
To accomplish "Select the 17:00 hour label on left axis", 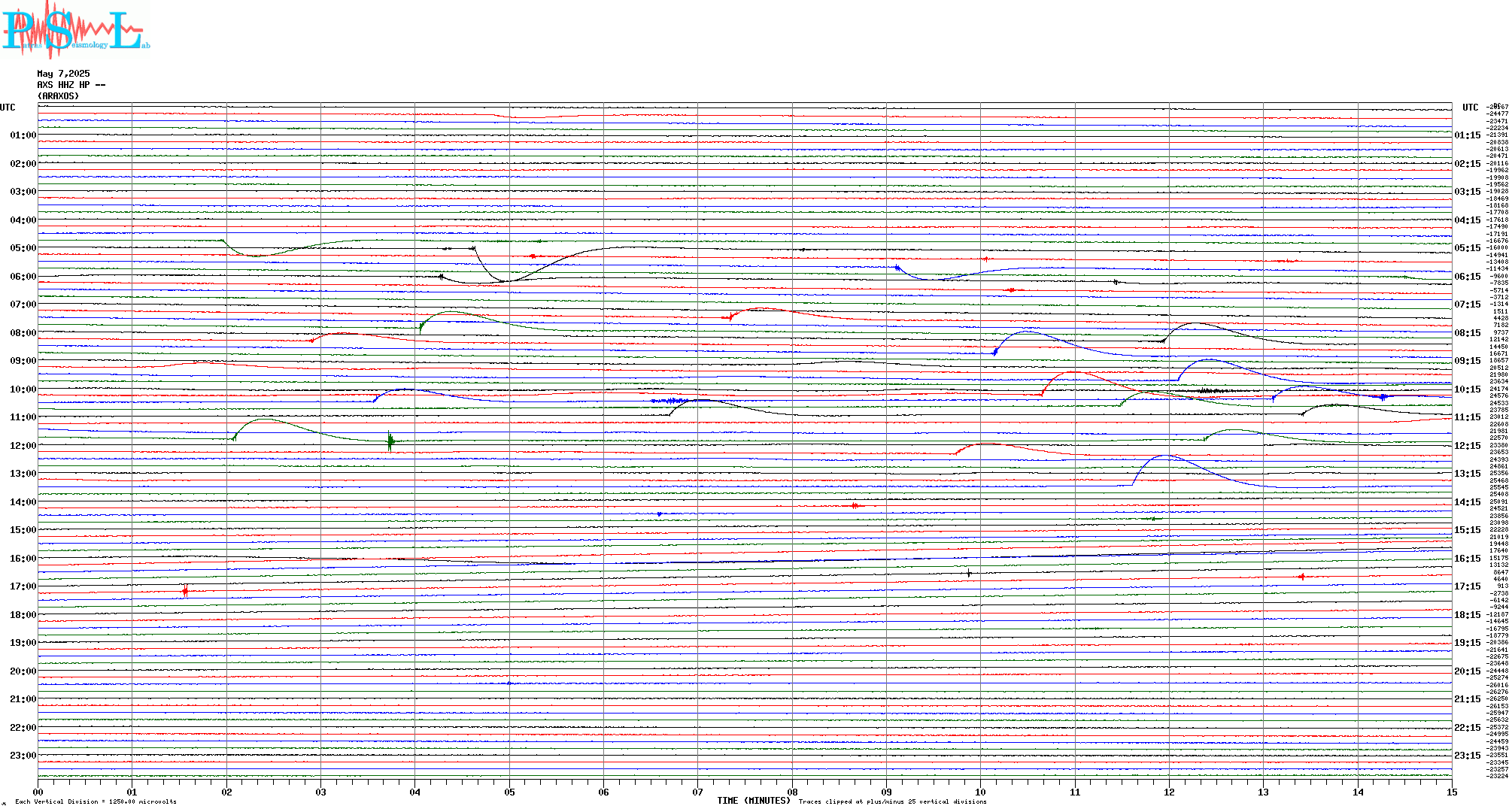I will (23, 586).
